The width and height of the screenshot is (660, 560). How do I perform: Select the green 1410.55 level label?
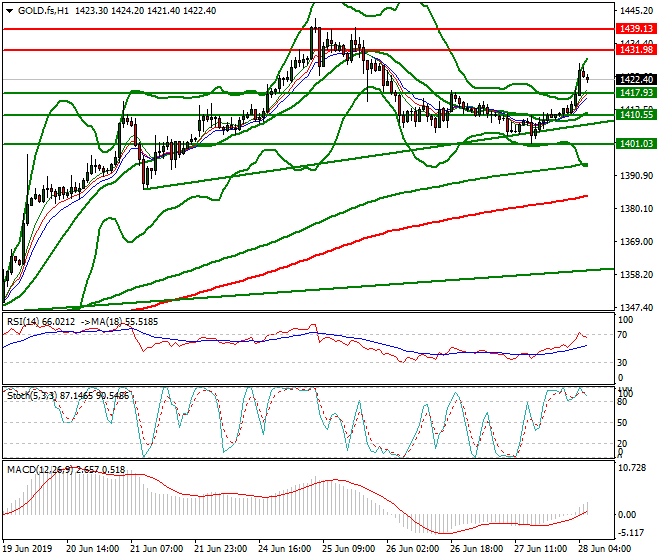[x=636, y=115]
